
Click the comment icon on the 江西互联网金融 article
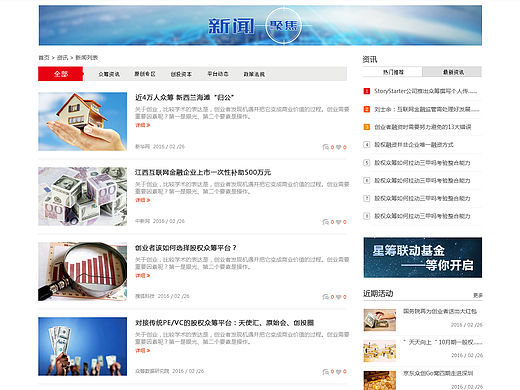(x=325, y=222)
